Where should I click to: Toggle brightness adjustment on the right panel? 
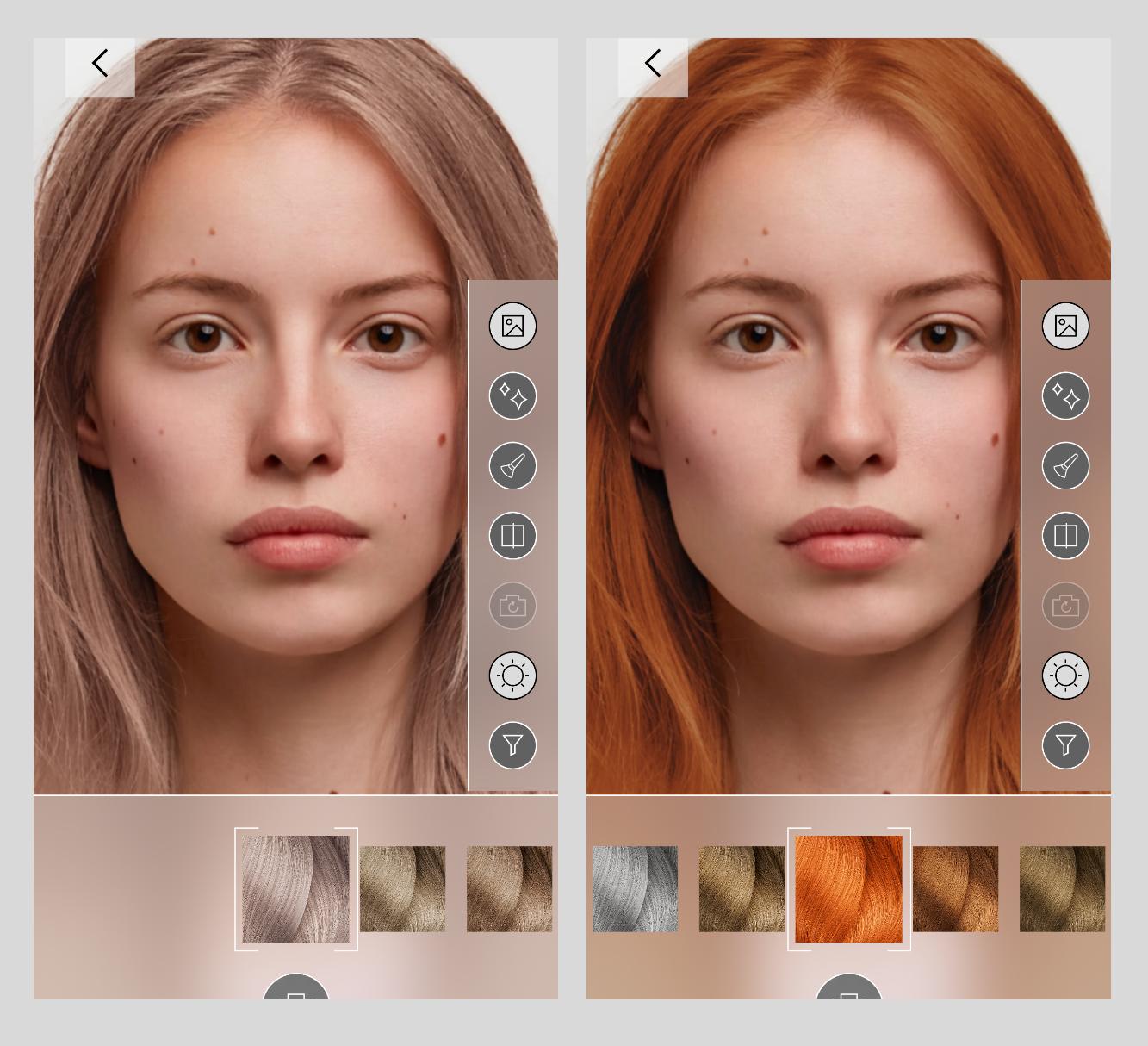coord(1065,676)
